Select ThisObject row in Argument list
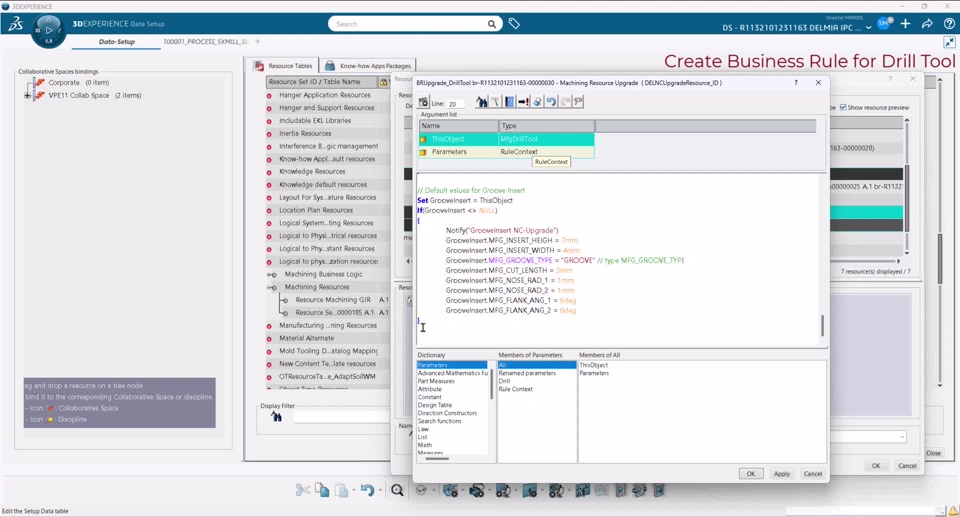The height and width of the screenshot is (517, 960). tap(506, 139)
